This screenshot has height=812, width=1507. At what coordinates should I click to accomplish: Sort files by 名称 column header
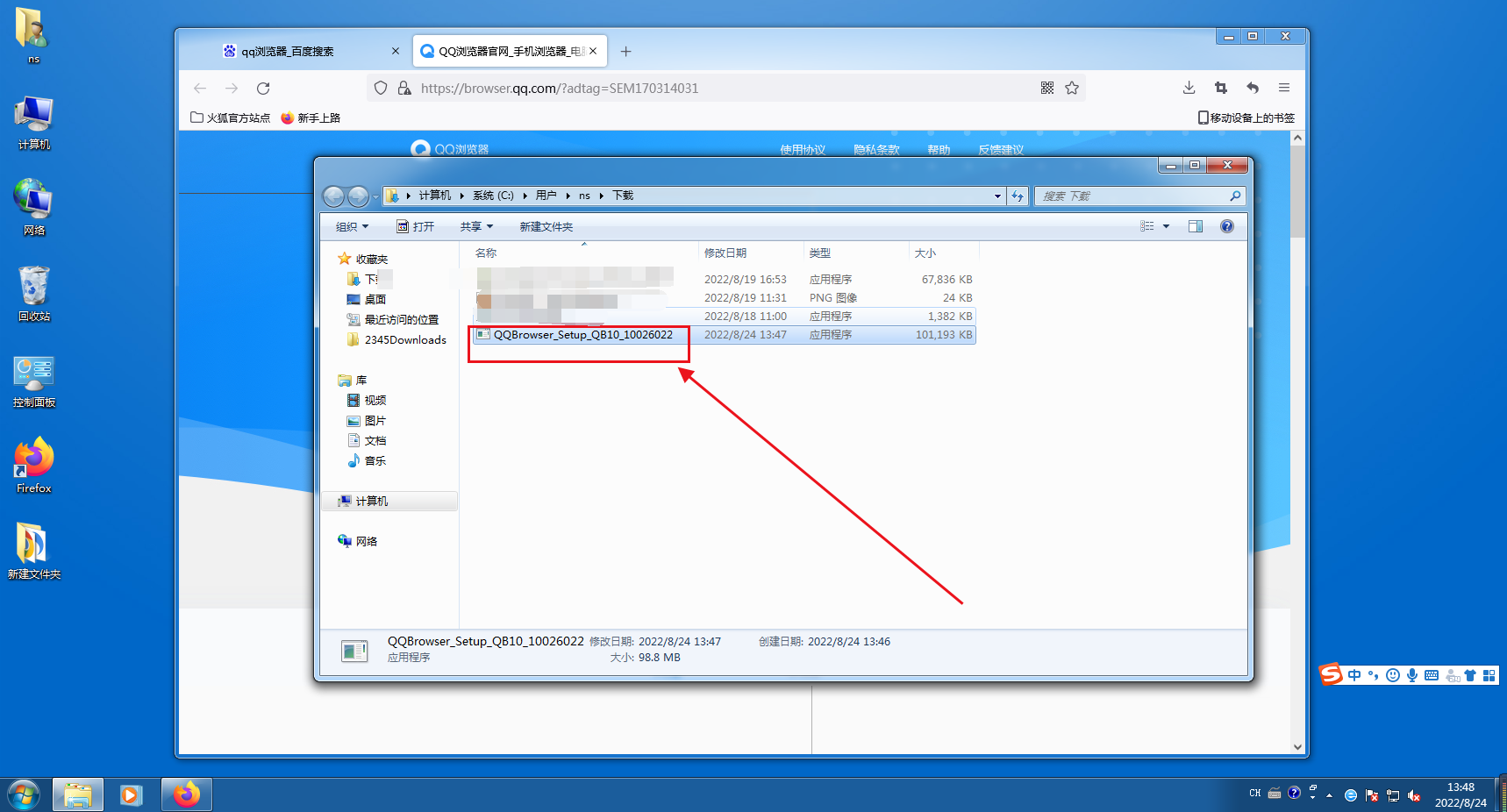pyautogui.click(x=486, y=253)
